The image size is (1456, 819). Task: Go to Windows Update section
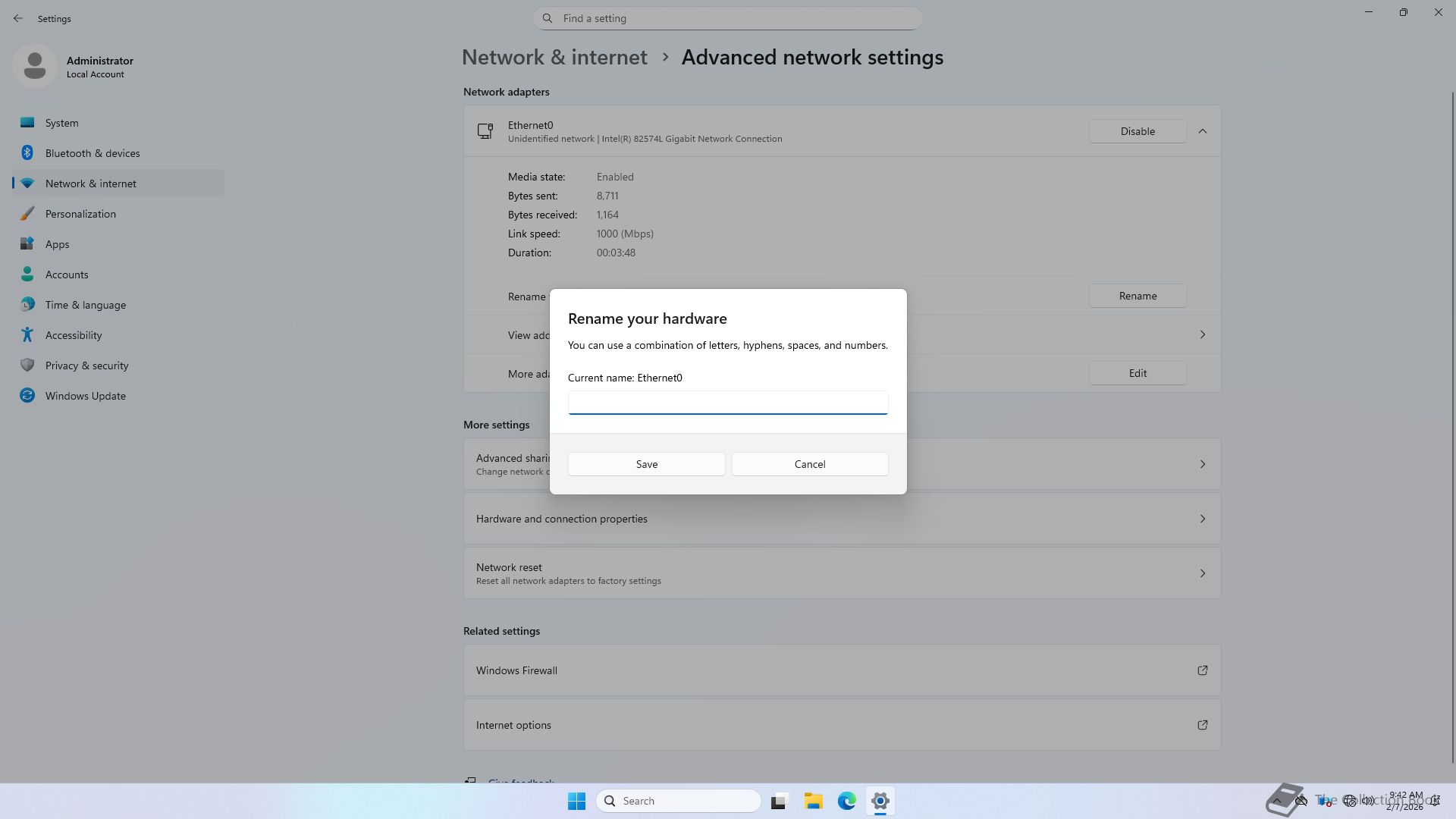[85, 396]
